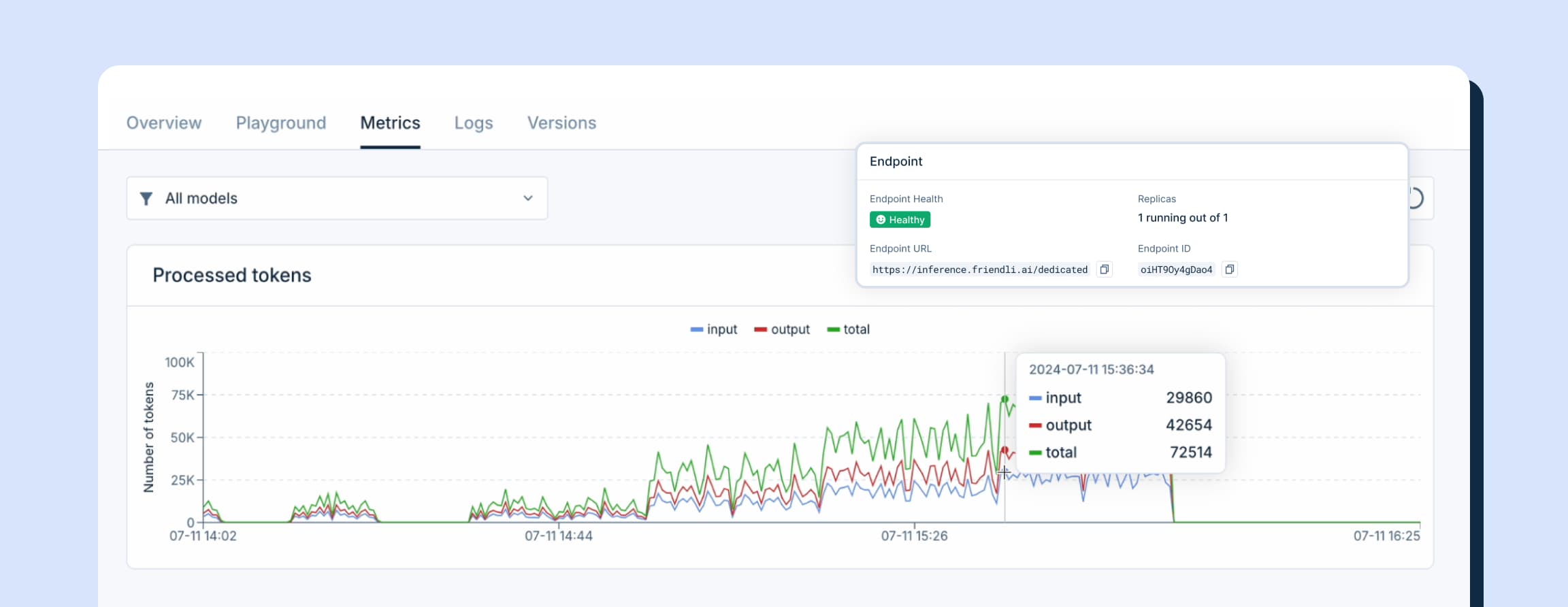The width and height of the screenshot is (1568, 607).
Task: Click the 07-11 16:25 x-axis label
Action: point(1387,536)
